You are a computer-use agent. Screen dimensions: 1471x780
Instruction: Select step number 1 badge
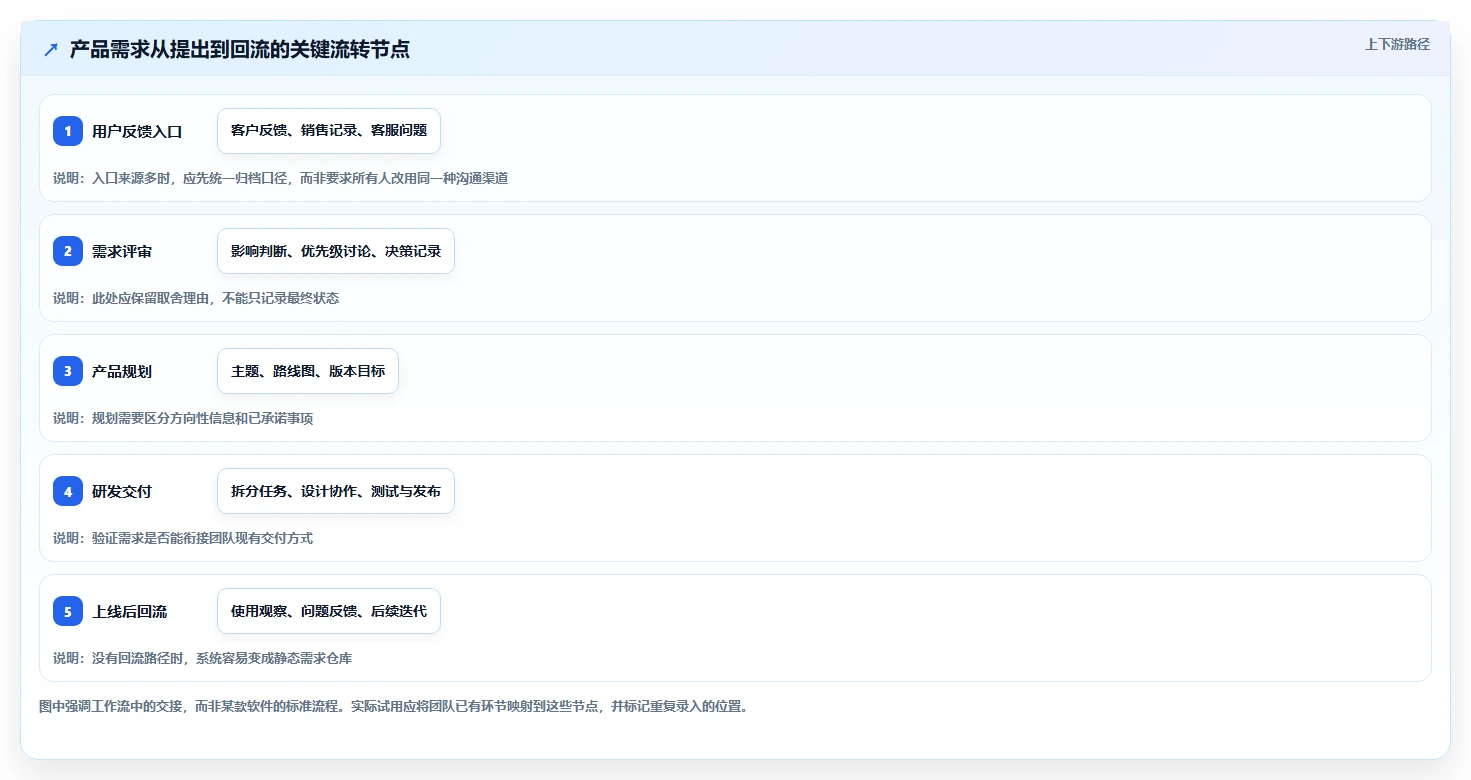68,131
